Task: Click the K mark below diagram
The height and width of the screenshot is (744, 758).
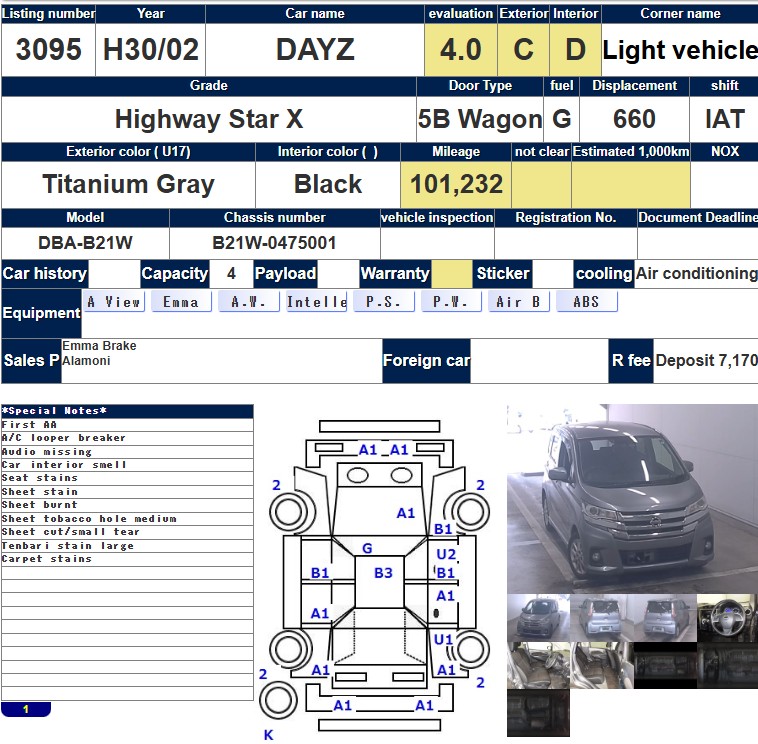Action: [x=268, y=735]
